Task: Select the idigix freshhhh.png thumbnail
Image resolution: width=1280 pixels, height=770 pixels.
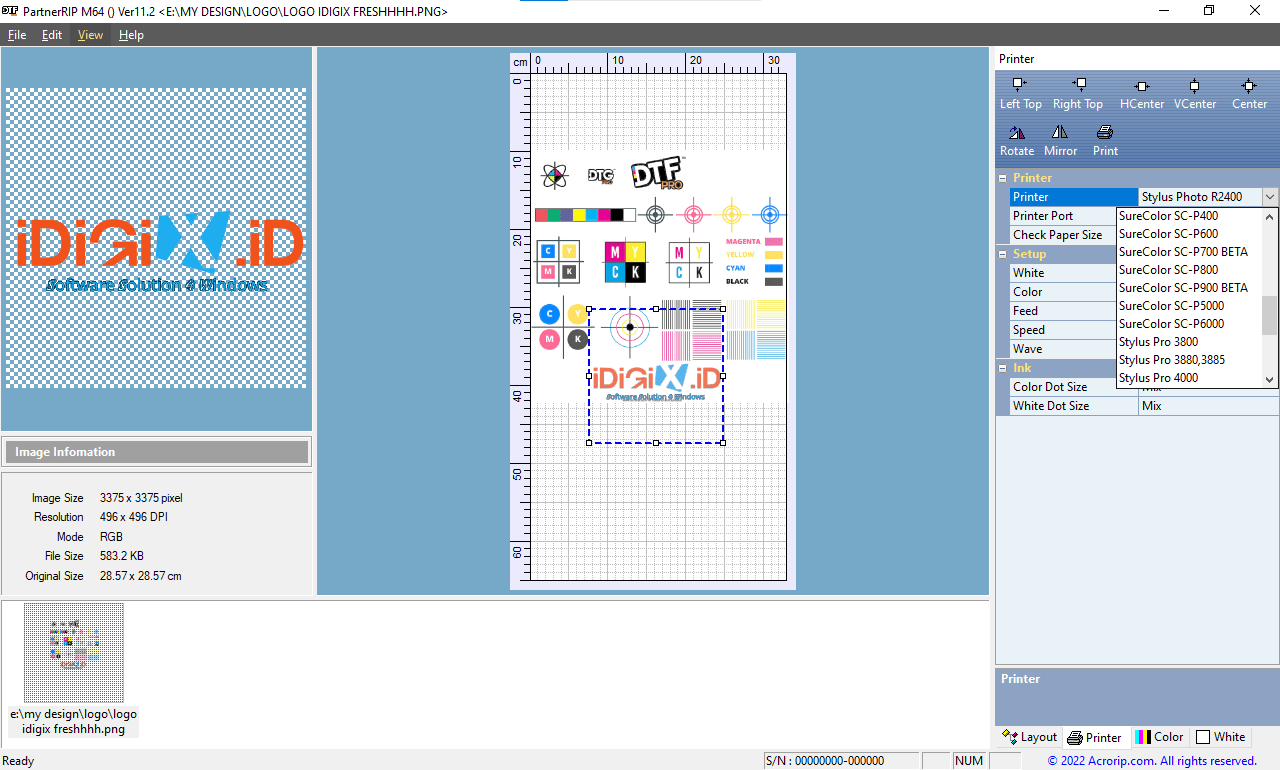Action: 74,652
